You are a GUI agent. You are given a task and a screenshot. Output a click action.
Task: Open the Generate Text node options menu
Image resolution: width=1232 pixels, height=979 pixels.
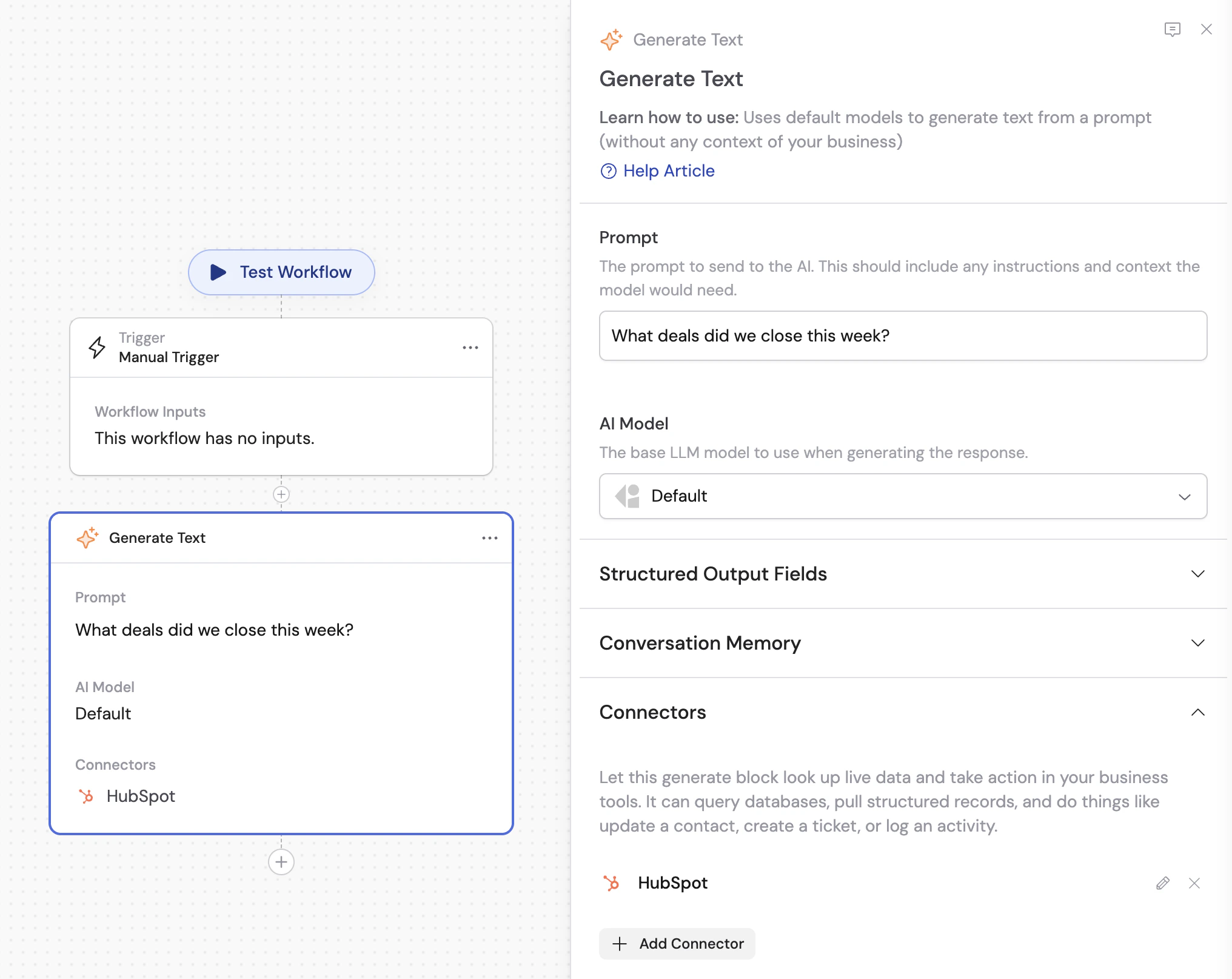coord(489,537)
